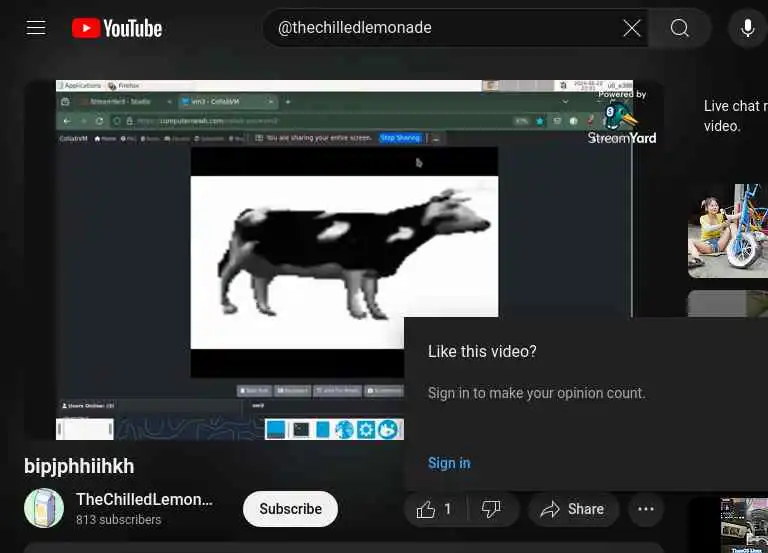Open the new tab plus in streamed browser
Screen dimensions: 768x553
pyautogui.click(x=288, y=101)
